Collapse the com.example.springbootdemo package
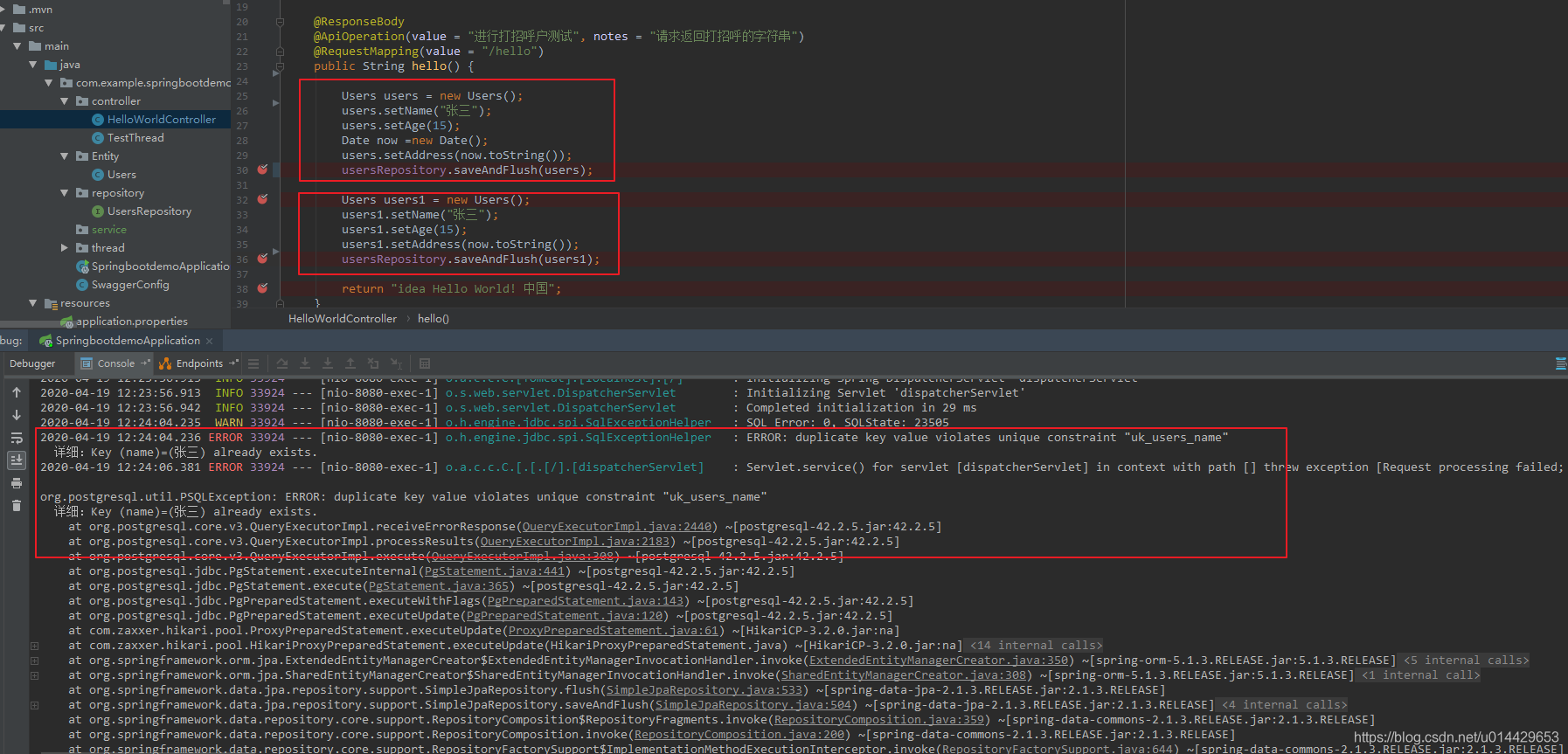The height and width of the screenshot is (754, 1568). tap(49, 83)
